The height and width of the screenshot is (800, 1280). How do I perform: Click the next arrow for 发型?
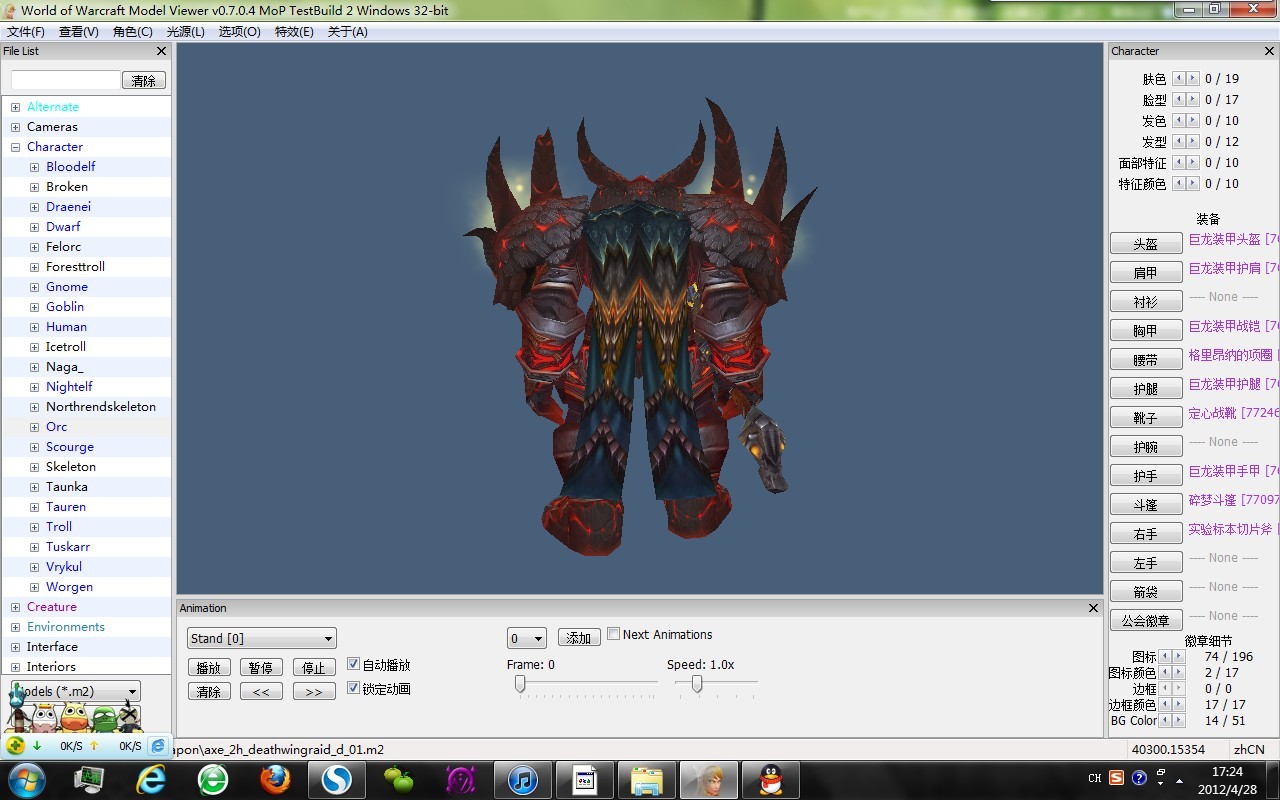point(1193,141)
